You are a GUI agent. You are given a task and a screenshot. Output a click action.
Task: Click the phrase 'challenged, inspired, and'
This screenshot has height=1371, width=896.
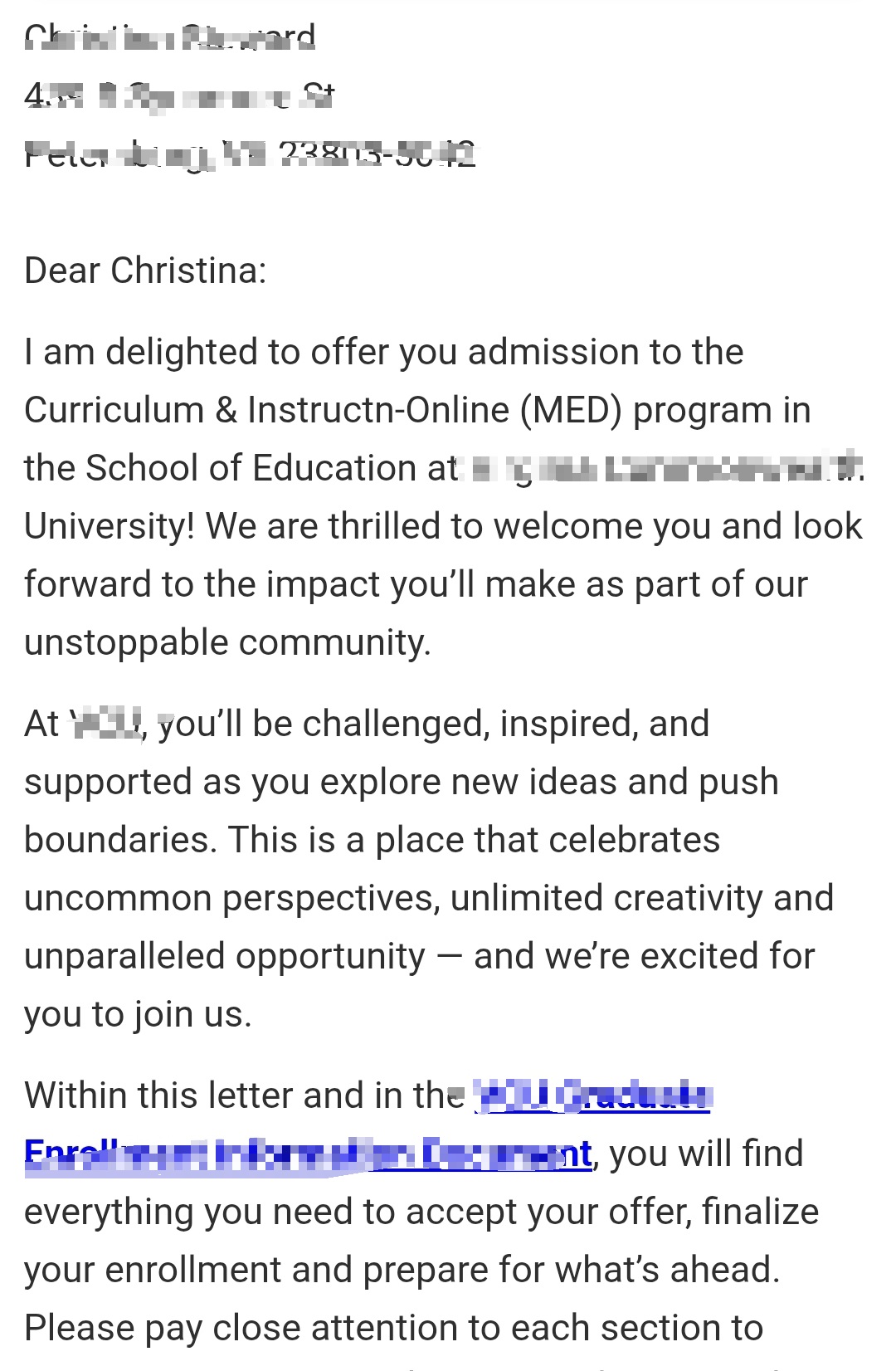point(506,725)
